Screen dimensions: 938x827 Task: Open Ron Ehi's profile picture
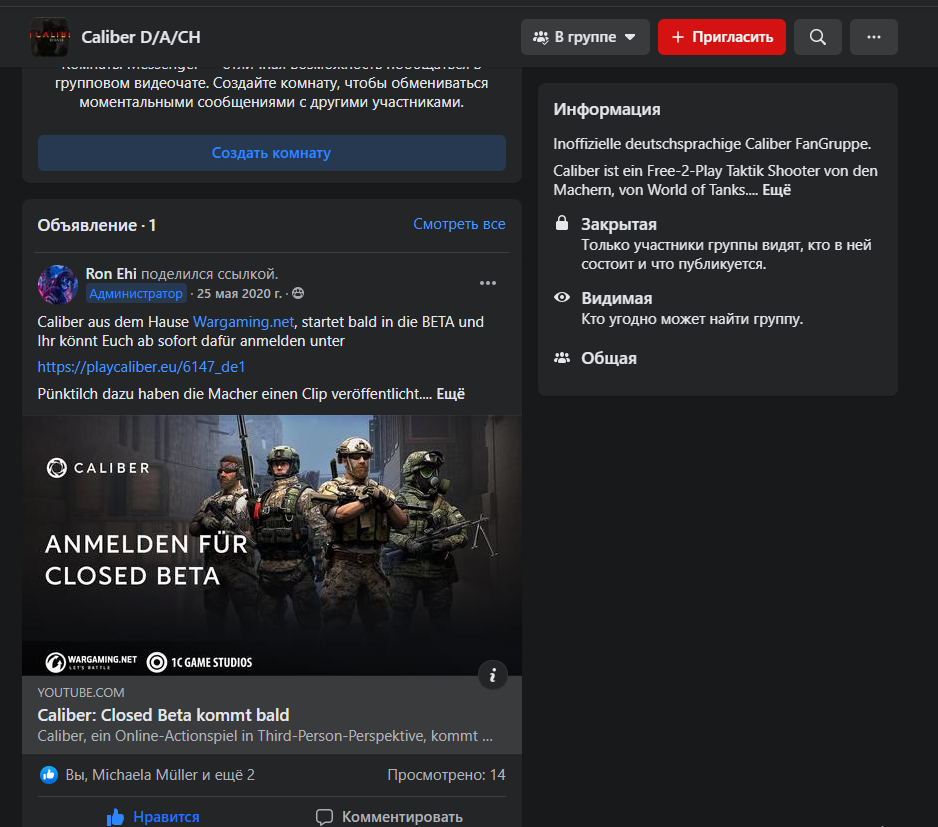pos(57,284)
